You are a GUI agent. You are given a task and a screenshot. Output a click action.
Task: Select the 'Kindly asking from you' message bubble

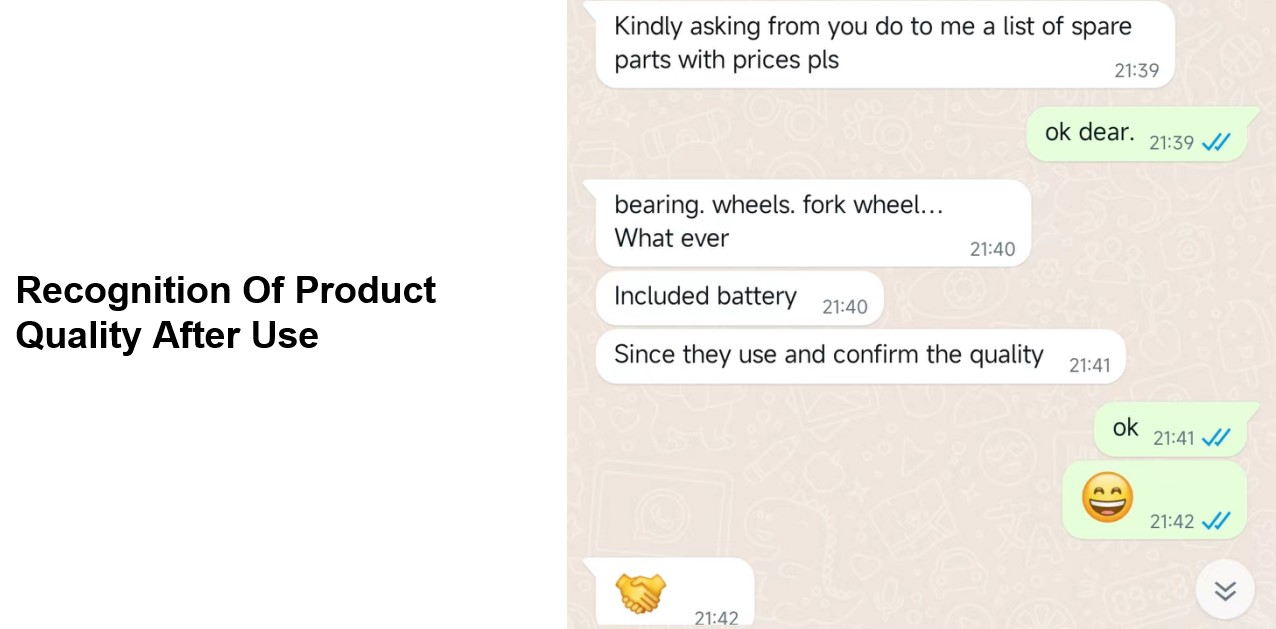point(885,45)
